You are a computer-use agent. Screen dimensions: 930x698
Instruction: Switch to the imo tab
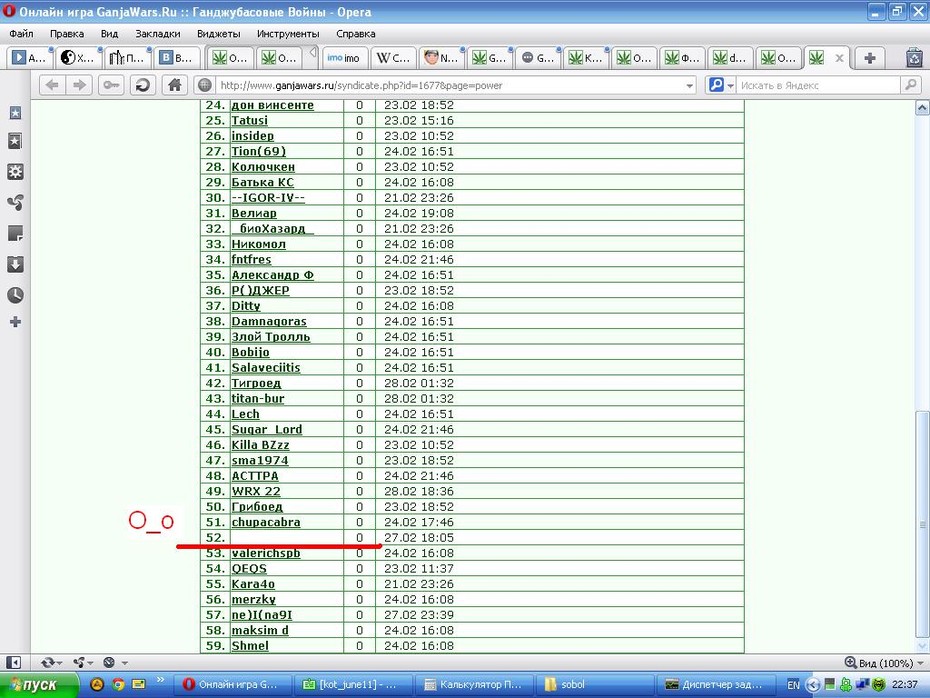344,58
